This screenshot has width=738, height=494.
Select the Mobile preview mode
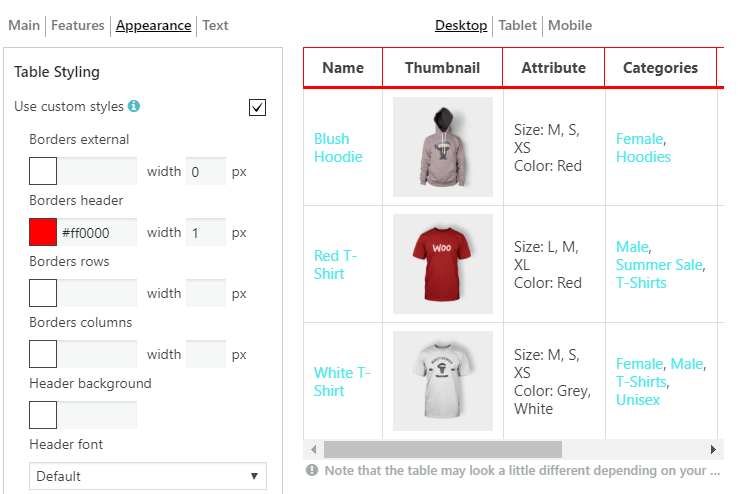pyautogui.click(x=570, y=25)
